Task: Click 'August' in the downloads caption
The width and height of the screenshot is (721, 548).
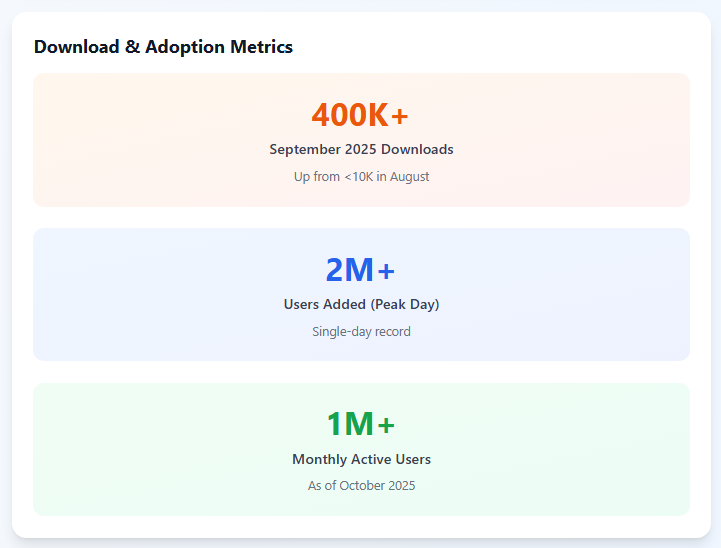Action: tap(408, 176)
